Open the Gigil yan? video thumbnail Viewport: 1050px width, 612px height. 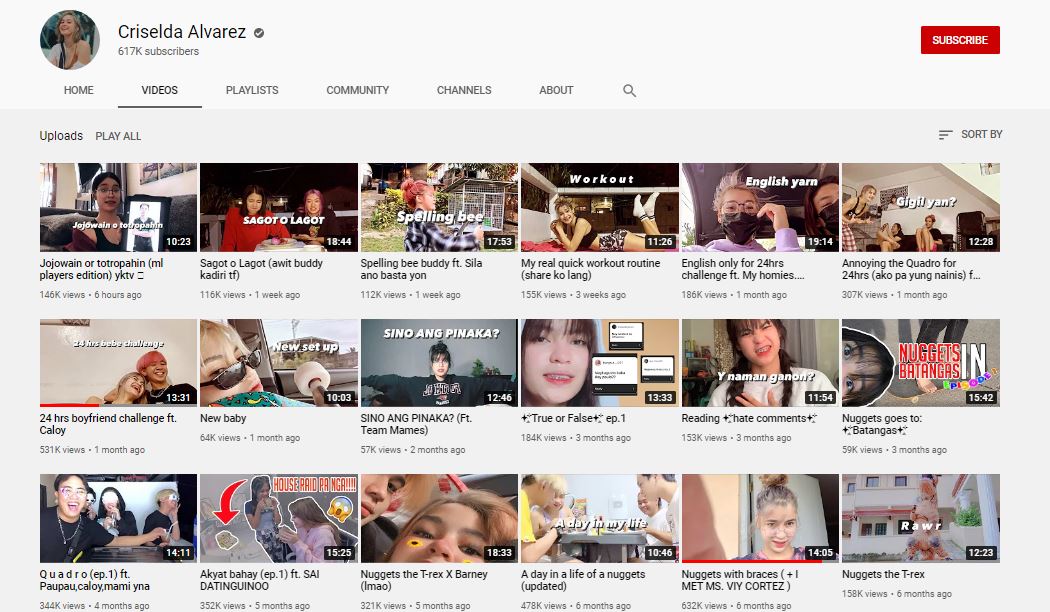921,208
